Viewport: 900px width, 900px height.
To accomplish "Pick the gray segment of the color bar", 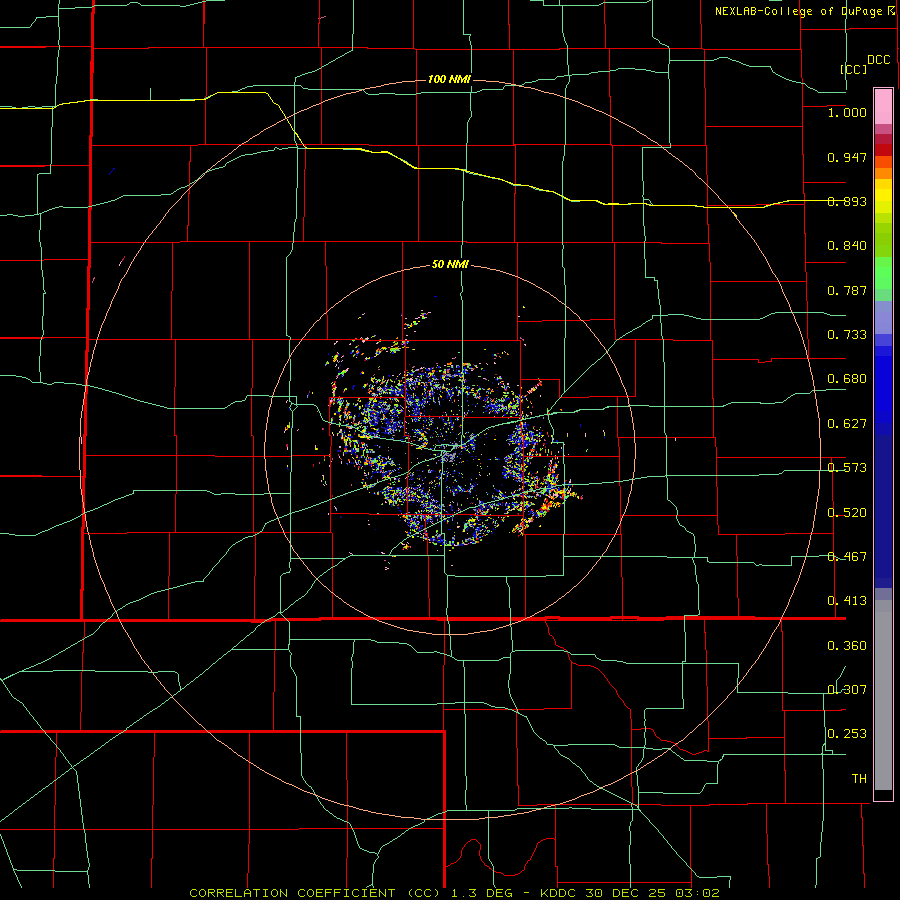I will point(883,695).
